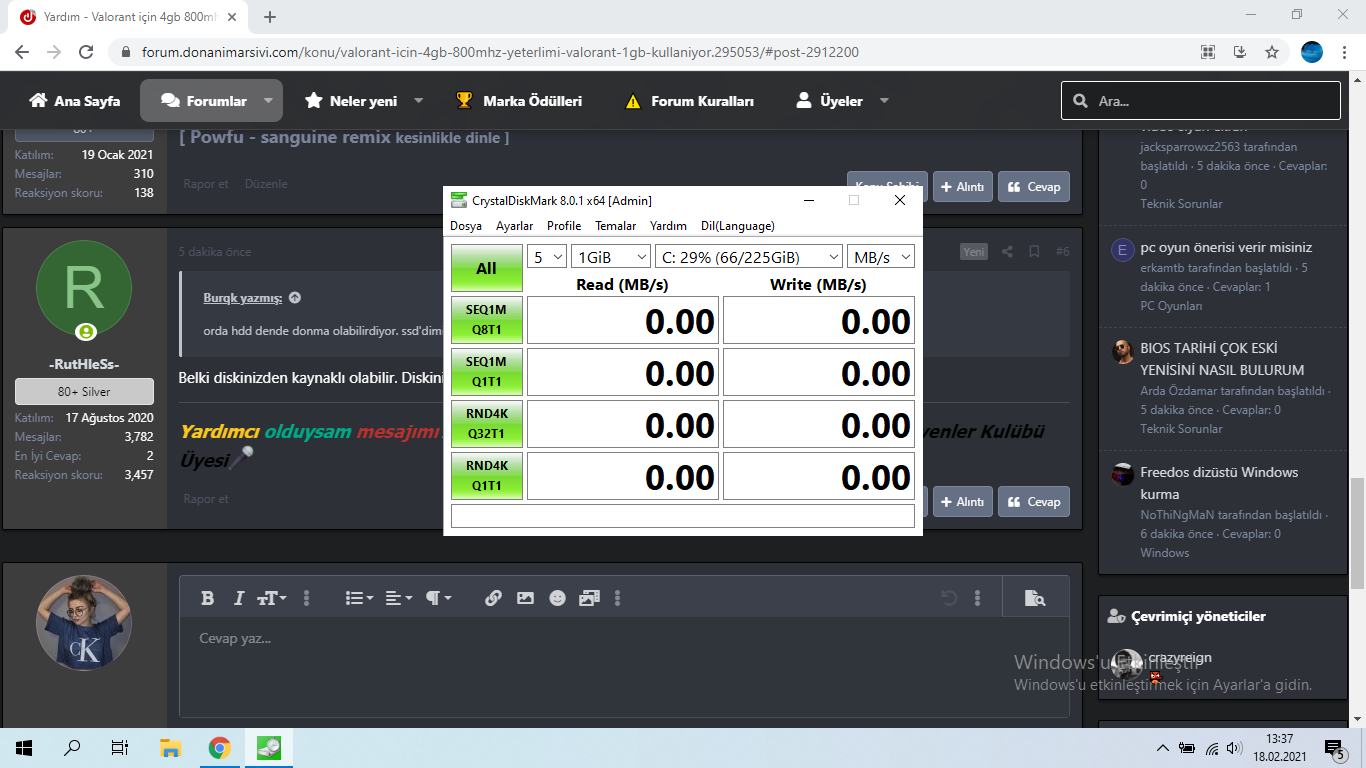
Task: Open the list dropdown in the editor
Action: pos(359,598)
